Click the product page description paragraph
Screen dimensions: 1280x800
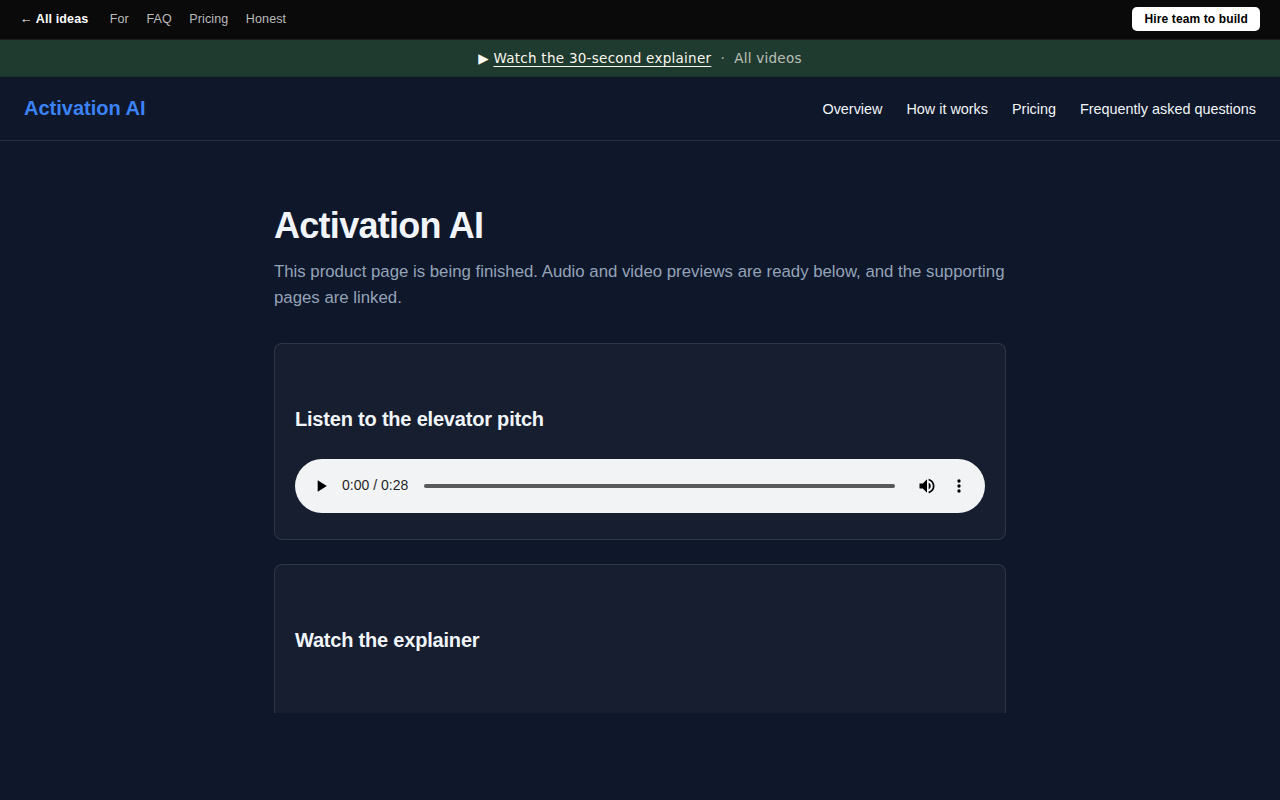click(639, 284)
